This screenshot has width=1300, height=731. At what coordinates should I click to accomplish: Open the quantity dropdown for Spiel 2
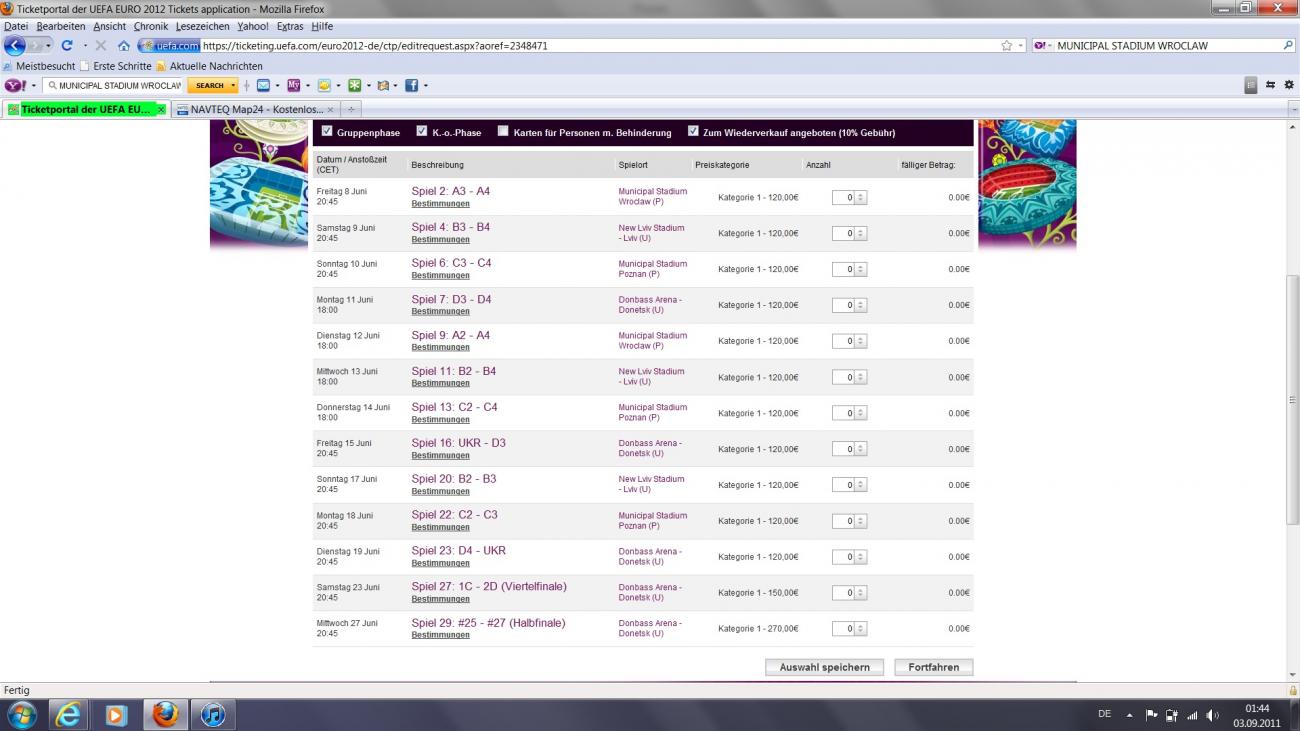(860, 198)
